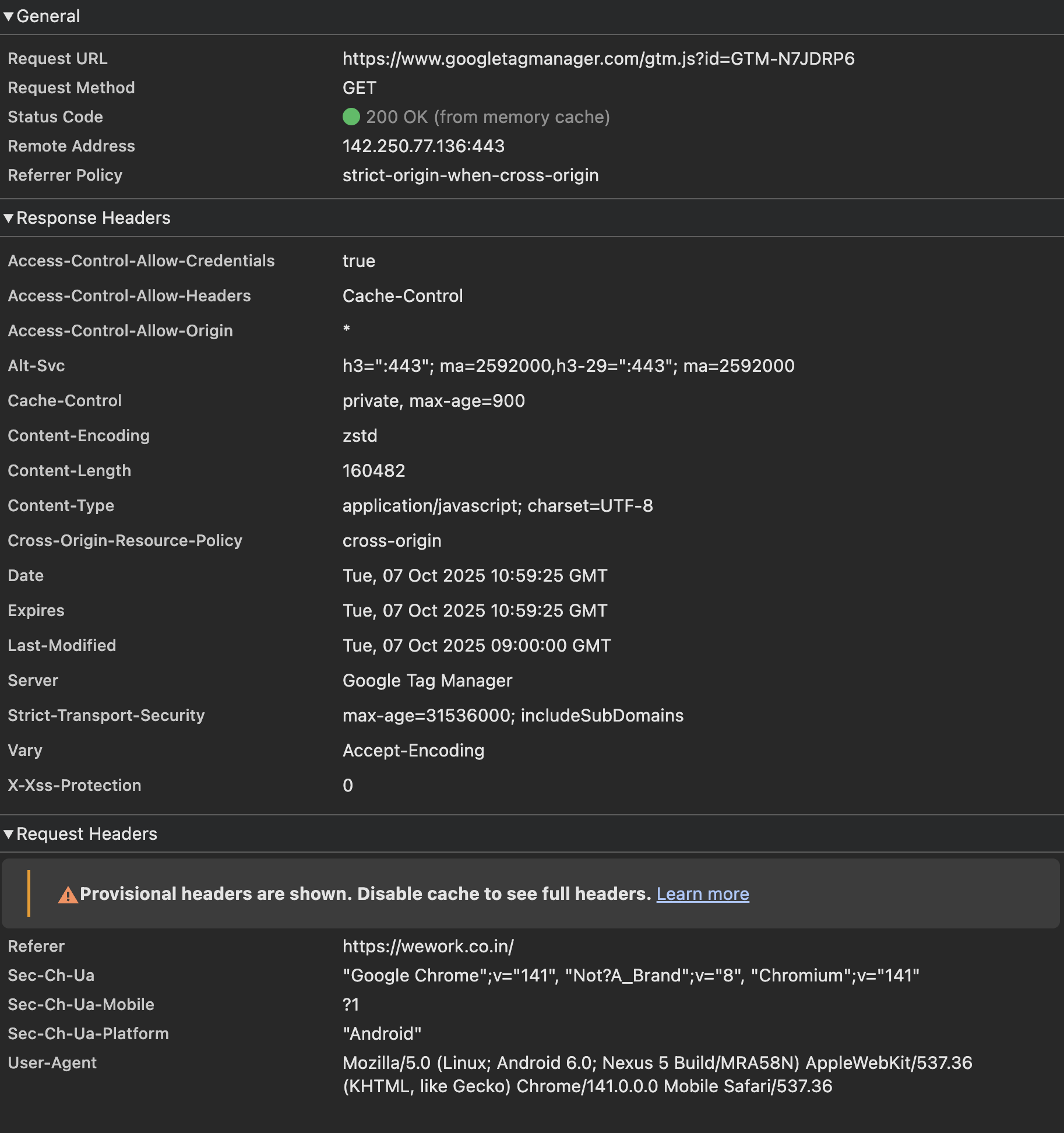Click the Referer value wework.co.in
Viewport: 1064px width, 1133px height.
tap(428, 946)
